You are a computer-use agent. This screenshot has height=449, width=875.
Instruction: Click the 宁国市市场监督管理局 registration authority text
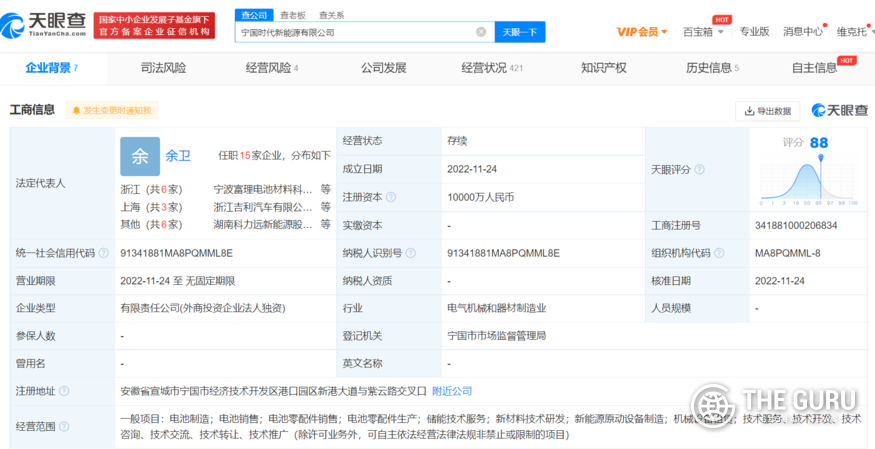[x=496, y=336]
